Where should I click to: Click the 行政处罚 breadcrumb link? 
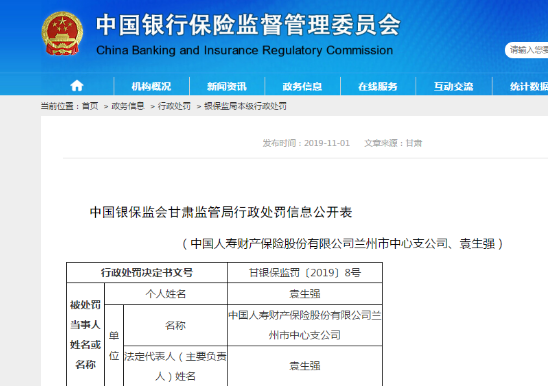174,106
